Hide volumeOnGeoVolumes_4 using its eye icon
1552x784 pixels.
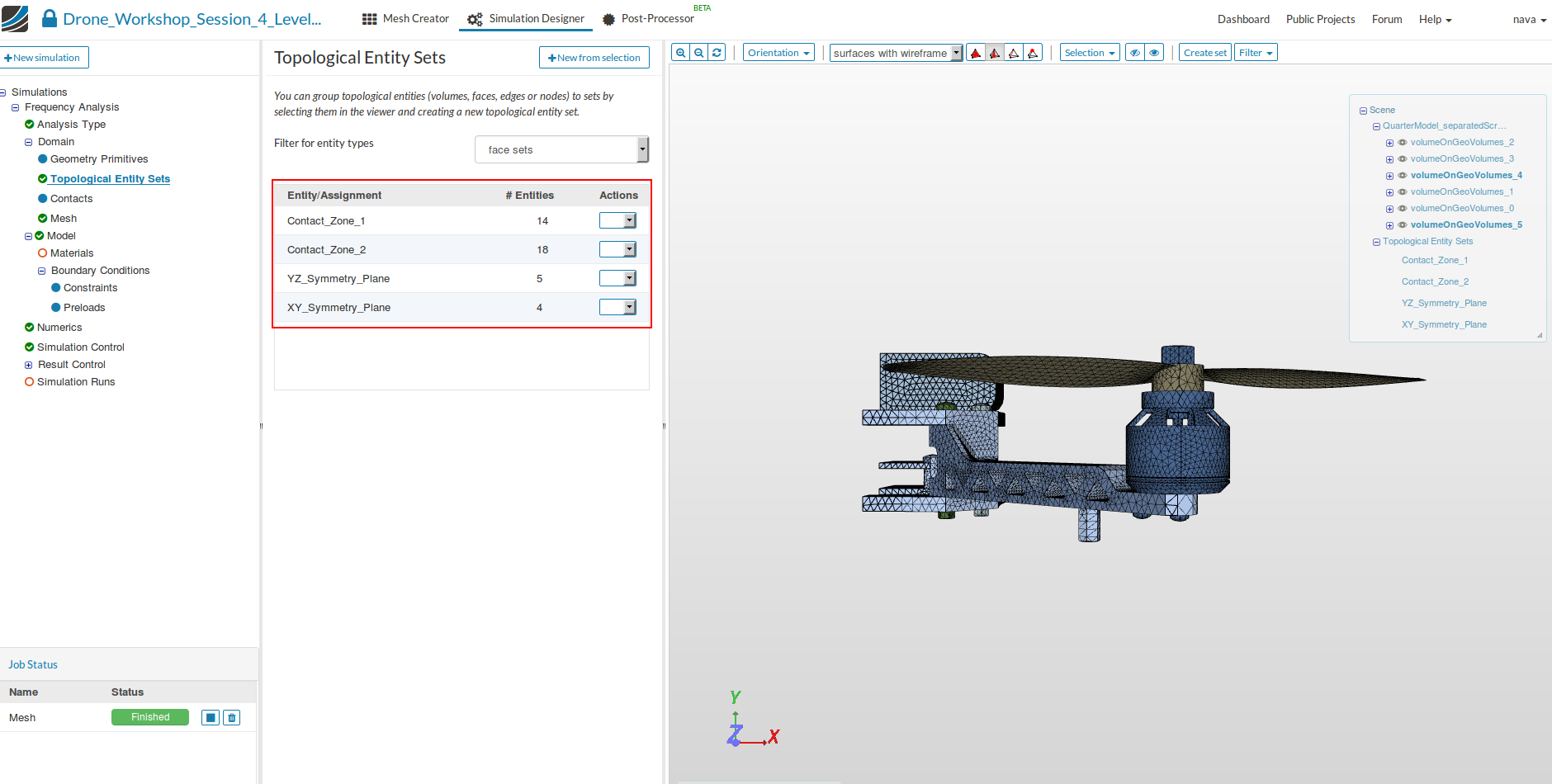[1402, 176]
